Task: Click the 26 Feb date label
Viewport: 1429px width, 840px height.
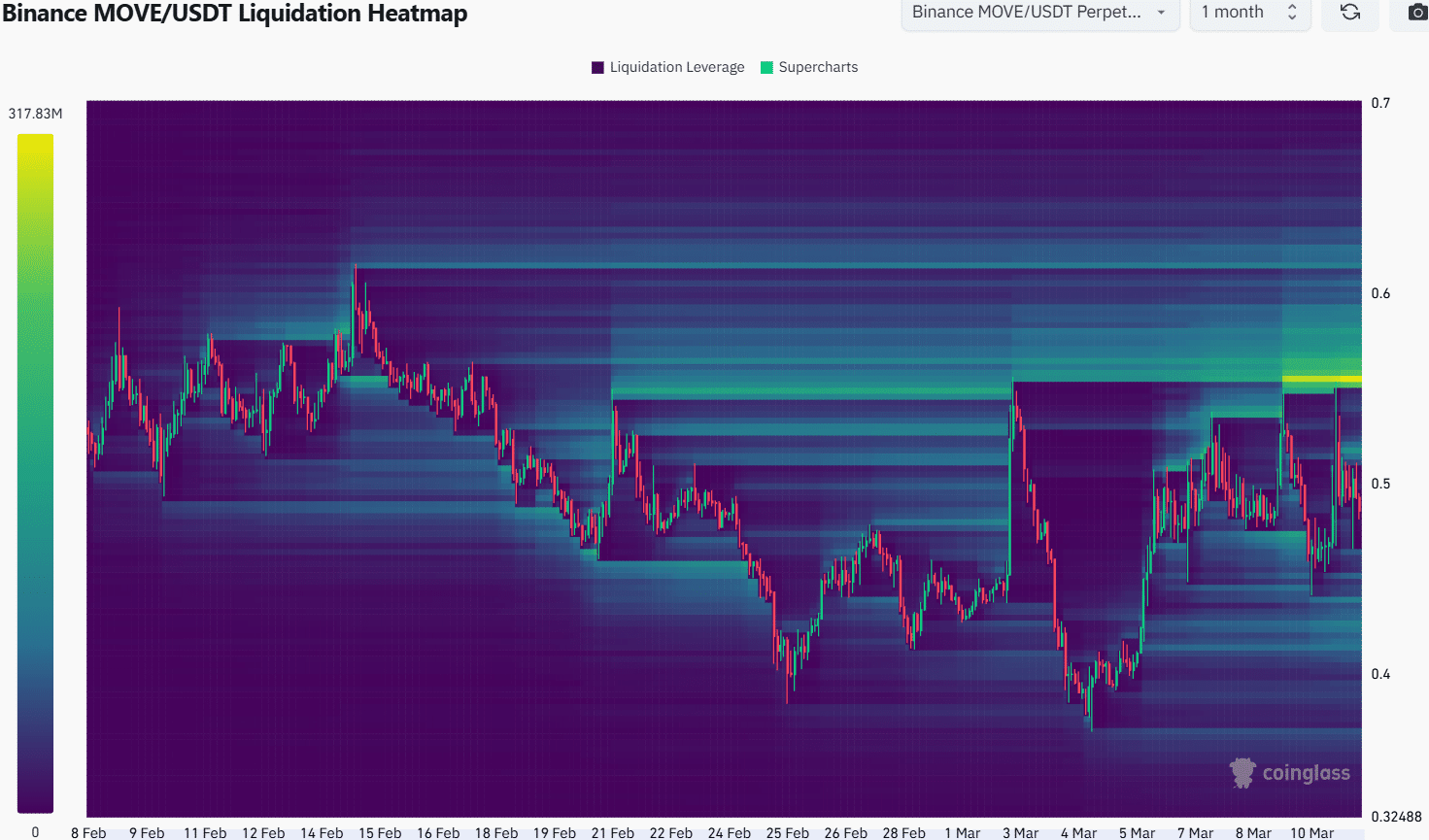Action: [846, 832]
